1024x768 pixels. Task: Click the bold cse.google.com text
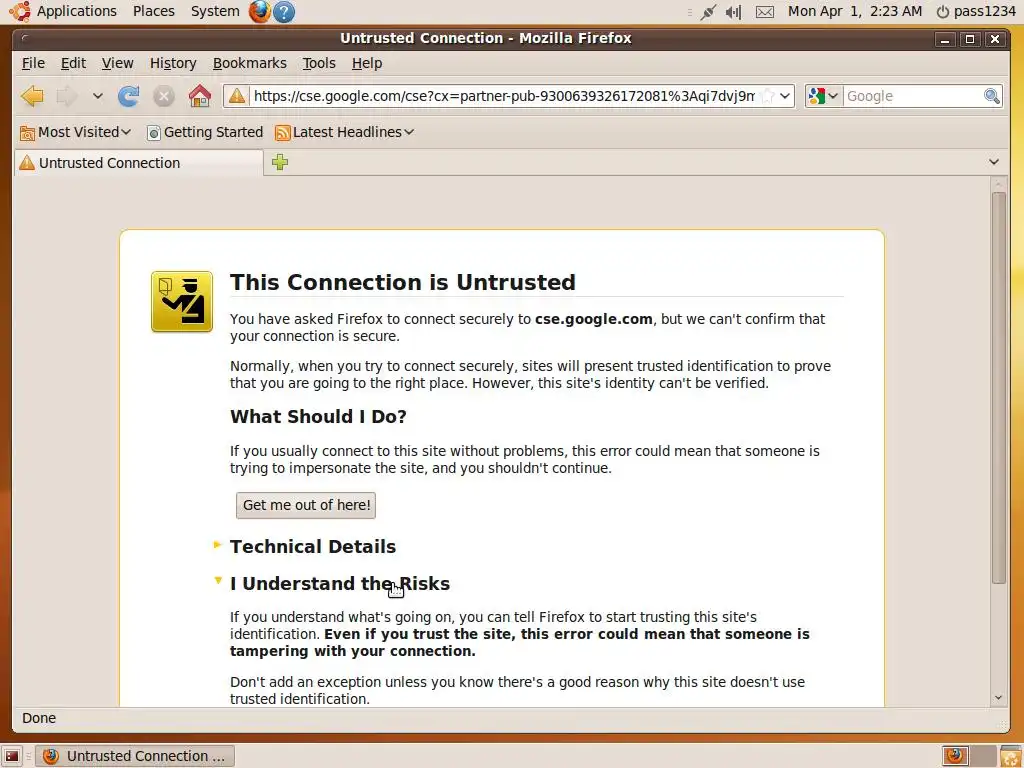click(594, 319)
